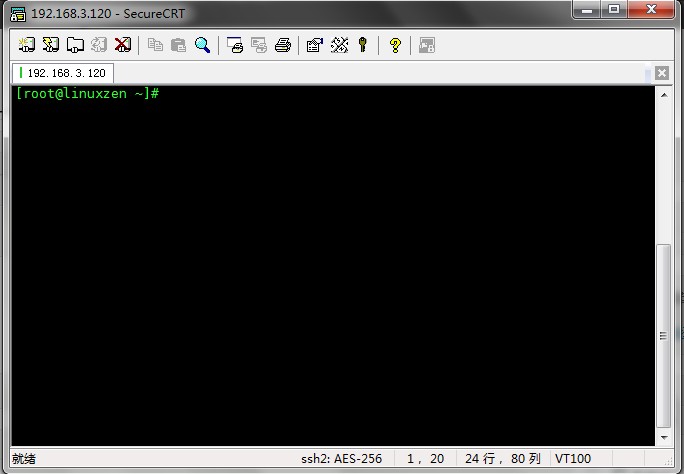The image size is (684, 474).
Task: Click the Copy toolbar icon
Action: tap(155, 44)
